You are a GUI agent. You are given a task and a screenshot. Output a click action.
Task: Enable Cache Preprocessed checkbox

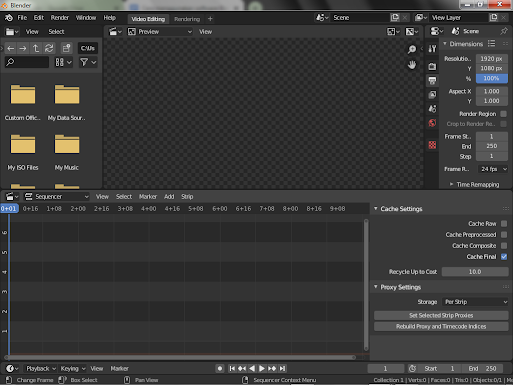(x=504, y=235)
